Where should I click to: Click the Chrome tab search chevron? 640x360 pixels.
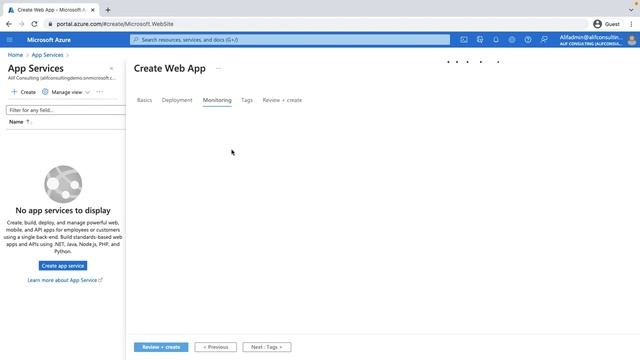click(x=631, y=10)
